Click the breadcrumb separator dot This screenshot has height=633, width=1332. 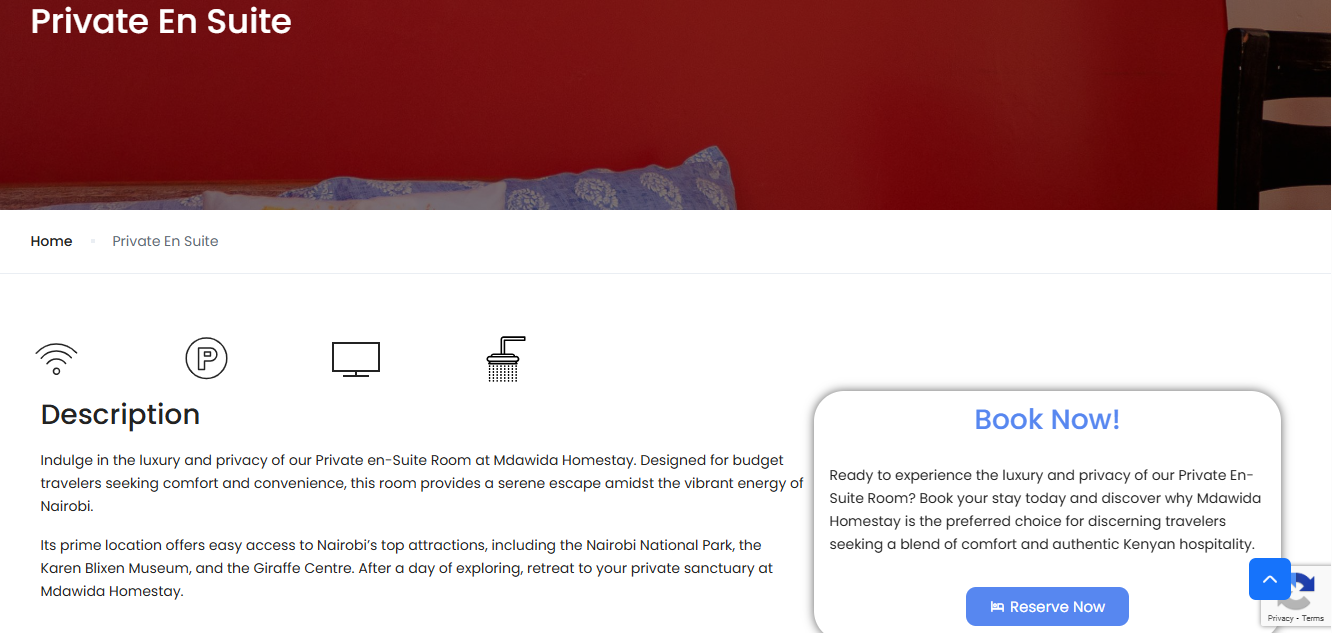click(93, 241)
